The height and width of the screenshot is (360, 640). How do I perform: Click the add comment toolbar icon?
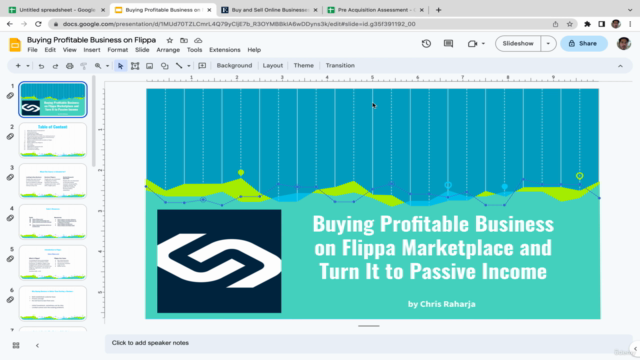pyautogui.click(x=202, y=66)
